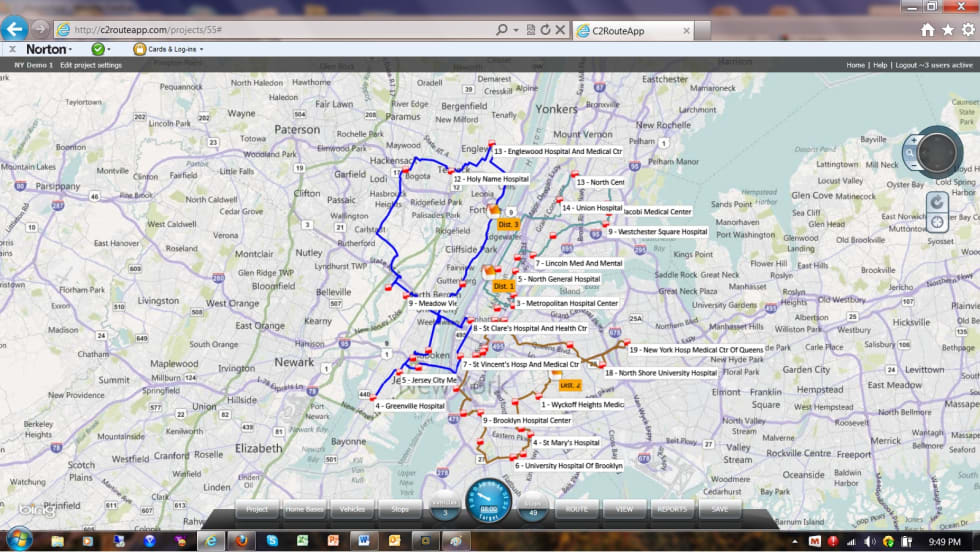The width and height of the screenshot is (980, 552).
Task: Click the center-map crosshair icon
Action: pyautogui.click(x=937, y=222)
